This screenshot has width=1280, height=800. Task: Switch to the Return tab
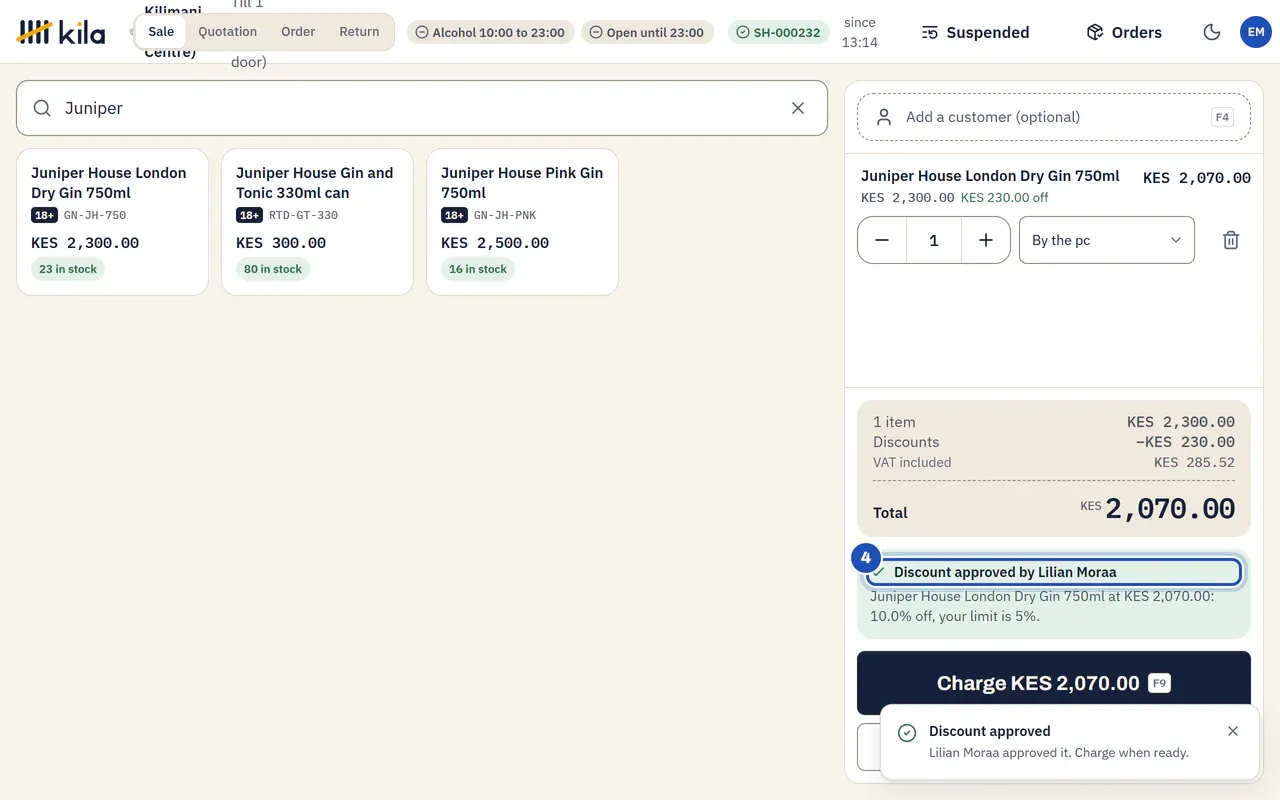point(359,32)
